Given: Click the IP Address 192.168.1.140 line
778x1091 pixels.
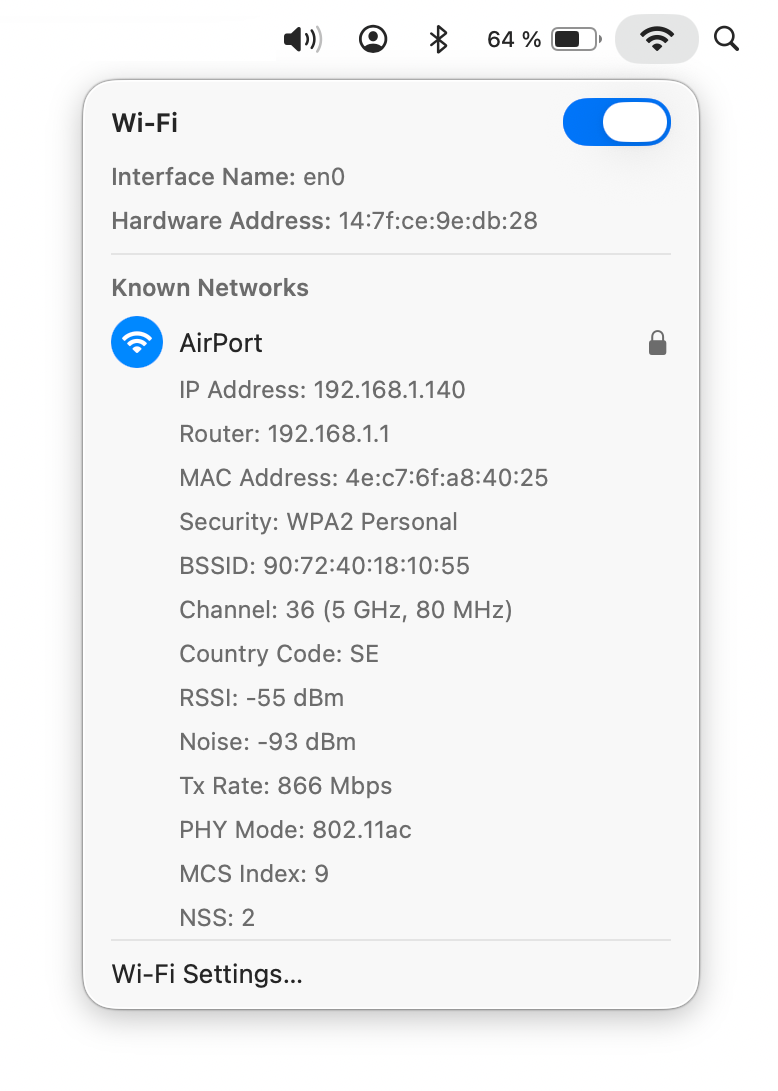Looking at the screenshot, I should (322, 389).
